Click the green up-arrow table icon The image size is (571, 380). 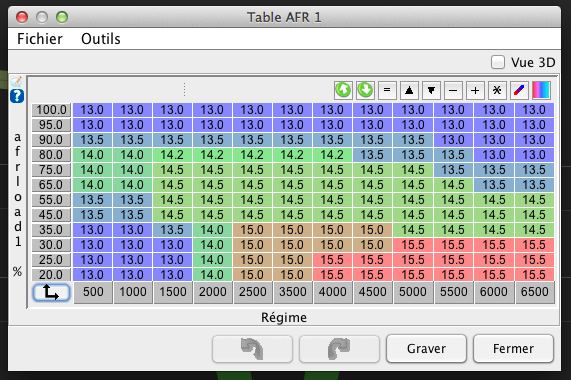[x=343, y=90]
